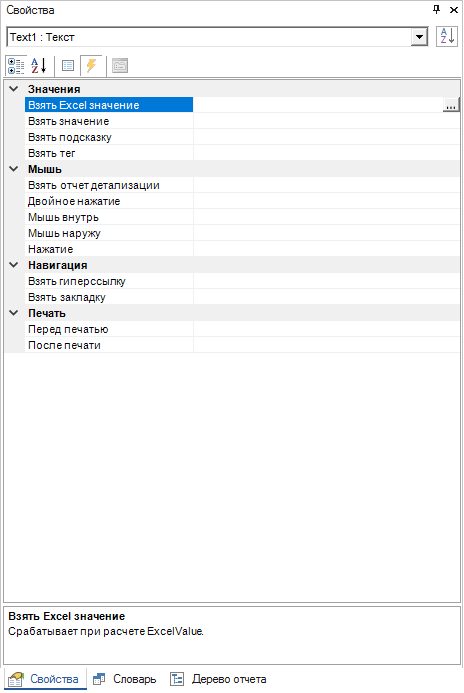Show the Properties list tab icon
This screenshot has height=693, width=464.
pyautogui.click(x=68, y=66)
